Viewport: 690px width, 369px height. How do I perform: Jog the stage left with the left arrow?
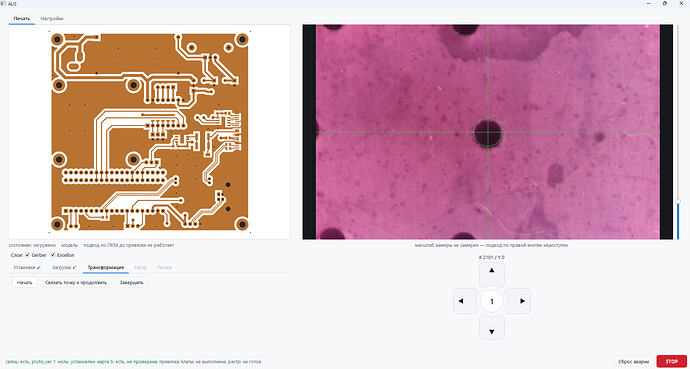coord(465,301)
